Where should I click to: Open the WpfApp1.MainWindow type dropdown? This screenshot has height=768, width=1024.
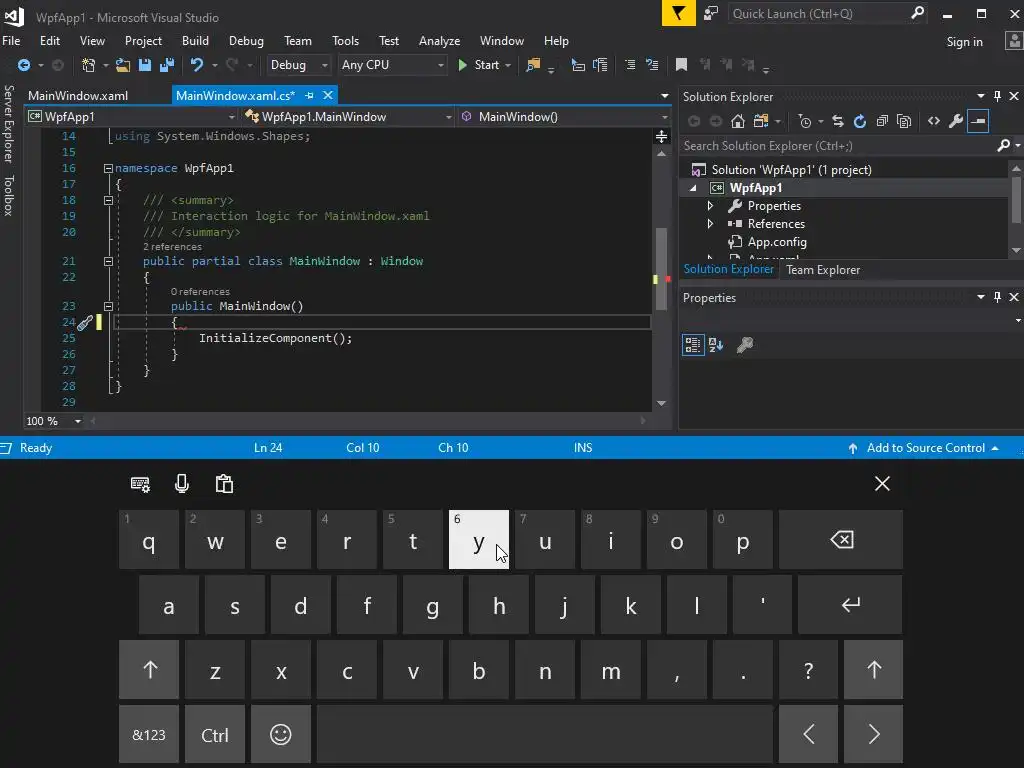(x=348, y=117)
